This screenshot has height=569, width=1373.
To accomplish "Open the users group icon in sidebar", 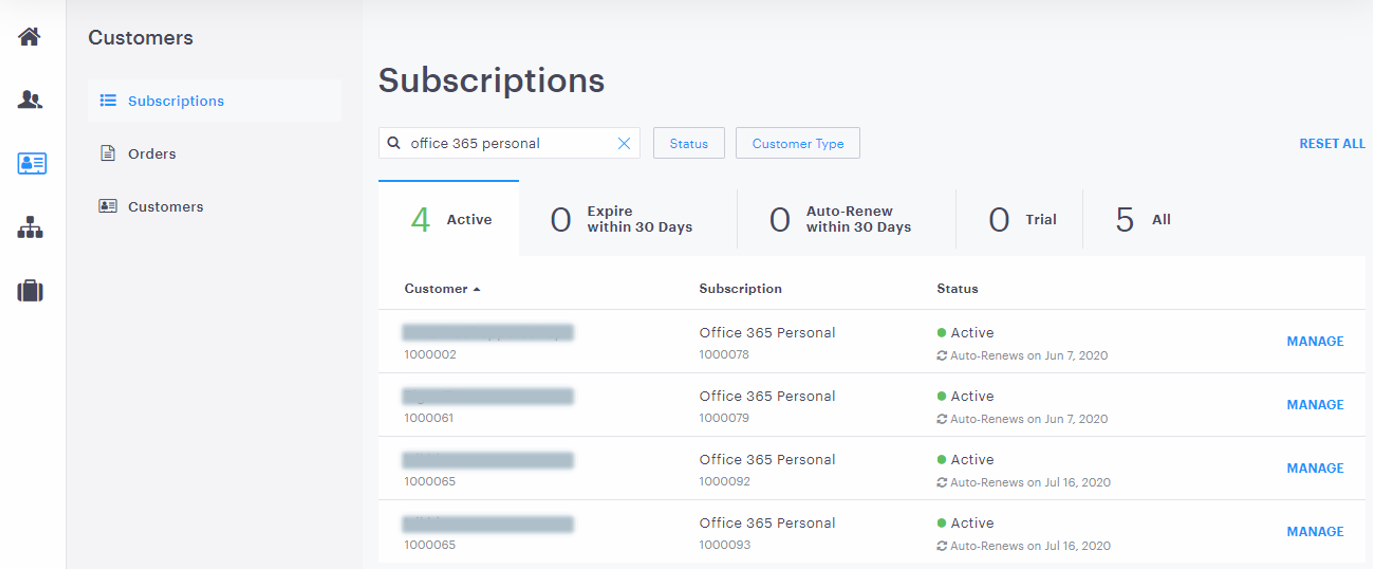I will (30, 100).
